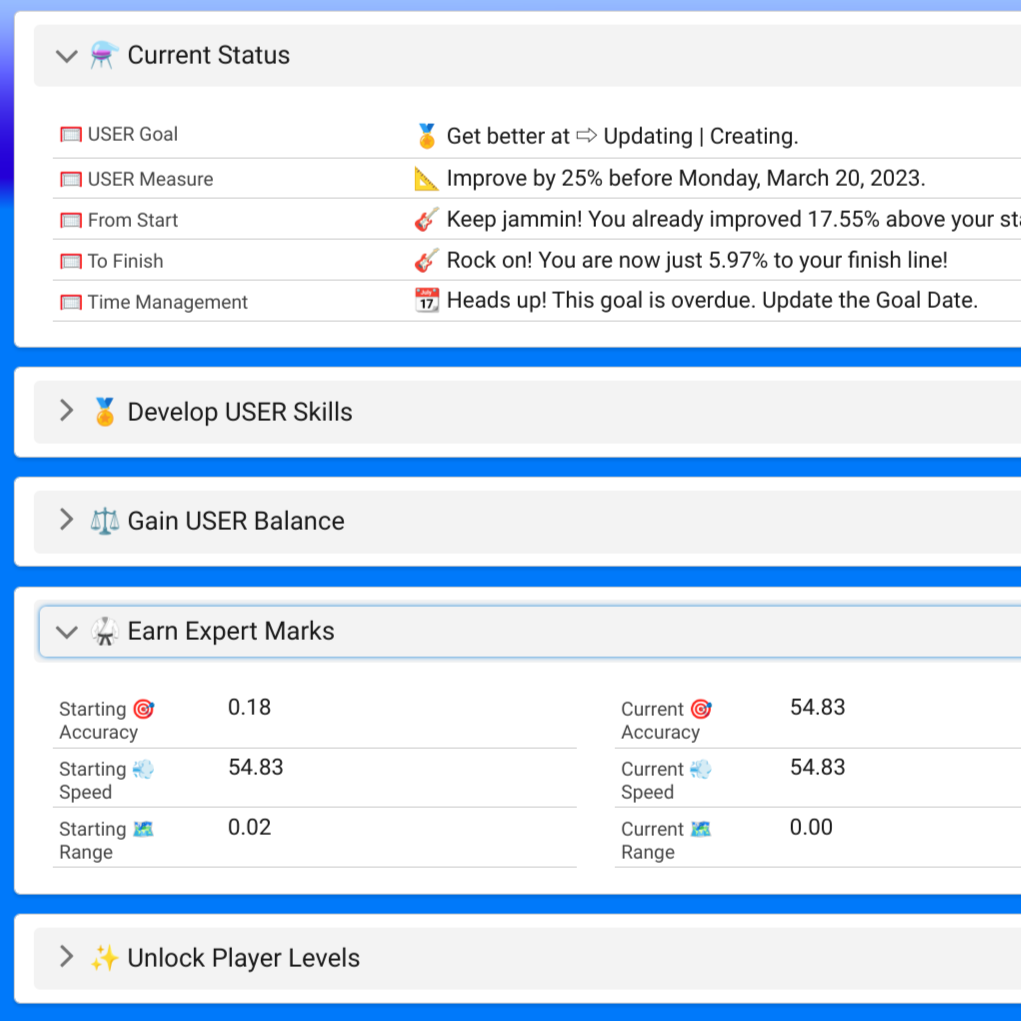The width and height of the screenshot is (1021, 1021).
Task: Expand the Gain USER Balance chevron
Action: (66, 520)
